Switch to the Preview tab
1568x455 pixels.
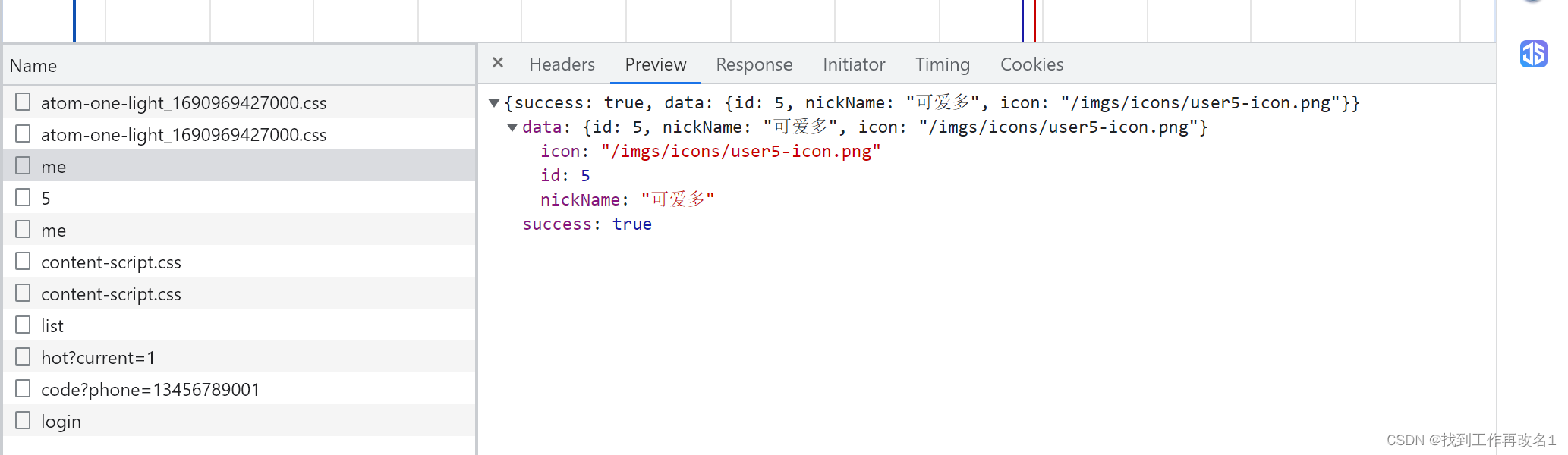coord(656,64)
